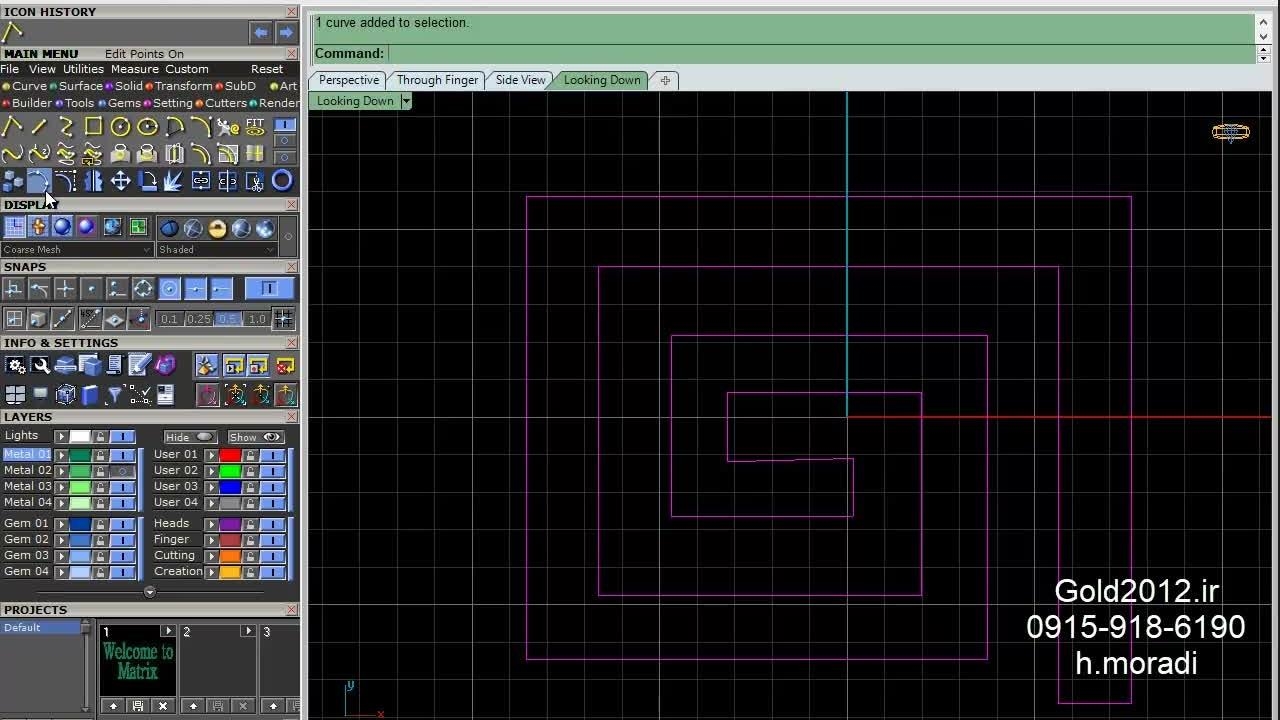This screenshot has height=720, width=1280.
Task: Click the funnel filter icon
Action: pos(114,395)
